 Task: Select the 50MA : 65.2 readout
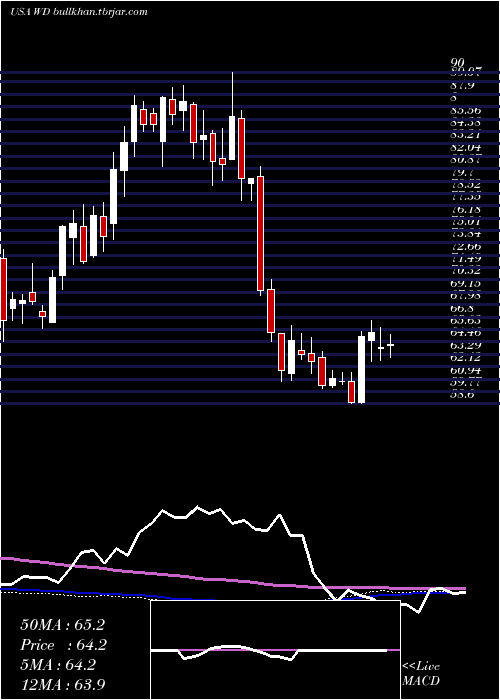(x=62, y=625)
